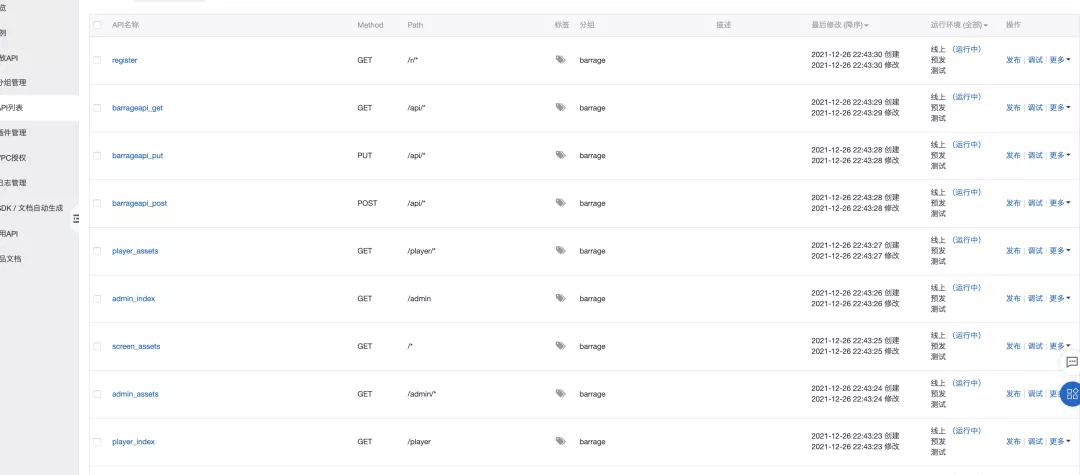Click the tag icon for admin_index
This screenshot has height=475, width=1080.
[x=560, y=298]
